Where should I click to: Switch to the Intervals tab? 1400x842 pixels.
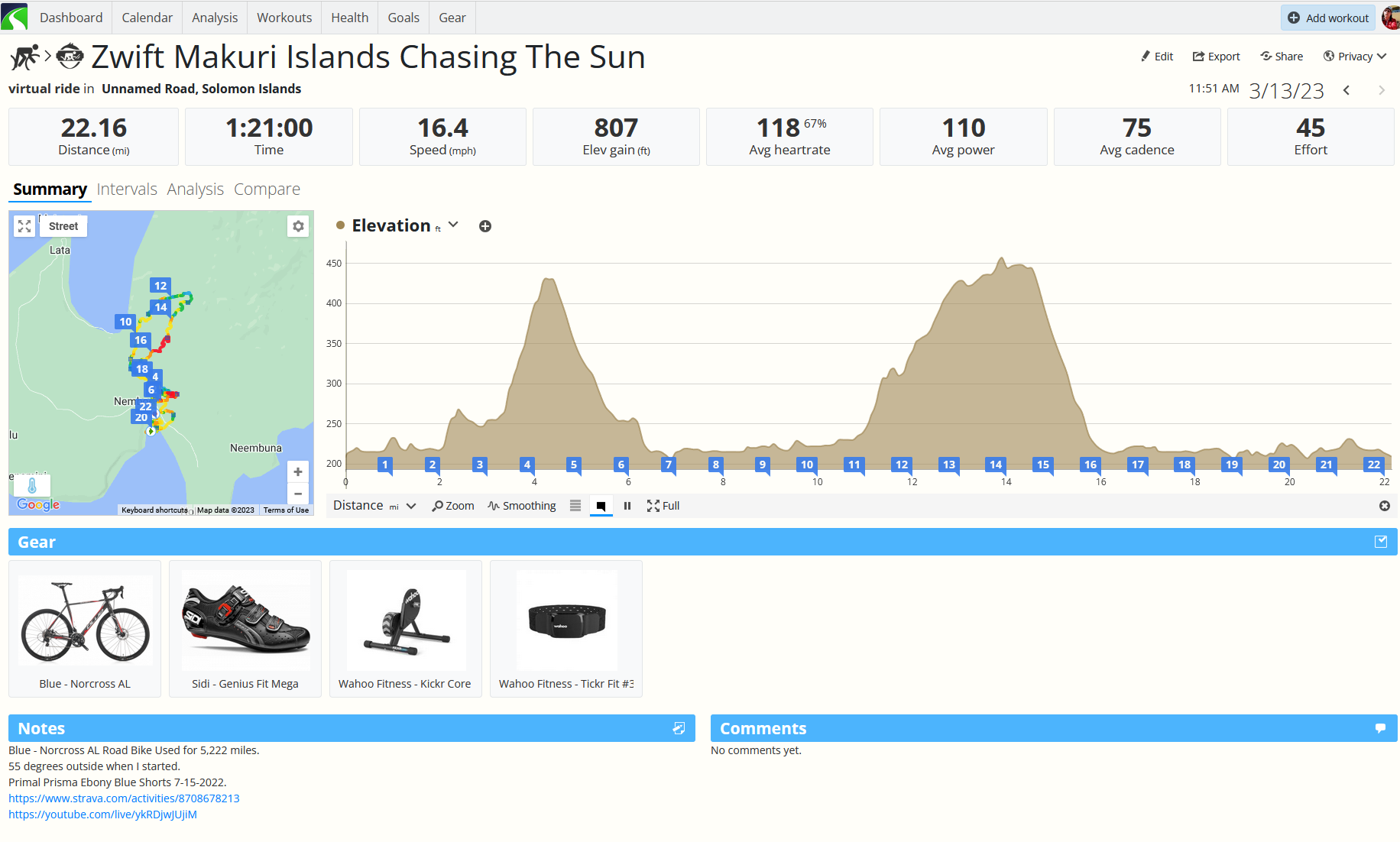click(x=127, y=189)
